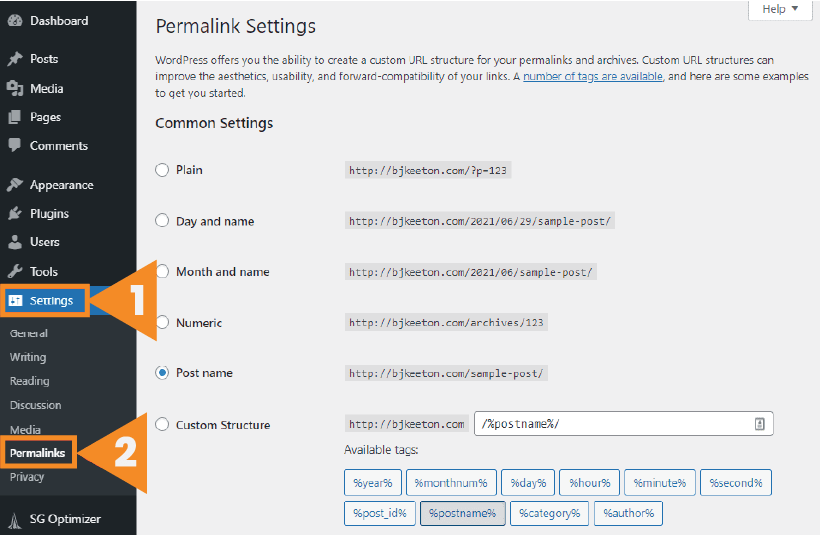Open the Permalinks settings submenu

[37, 453]
